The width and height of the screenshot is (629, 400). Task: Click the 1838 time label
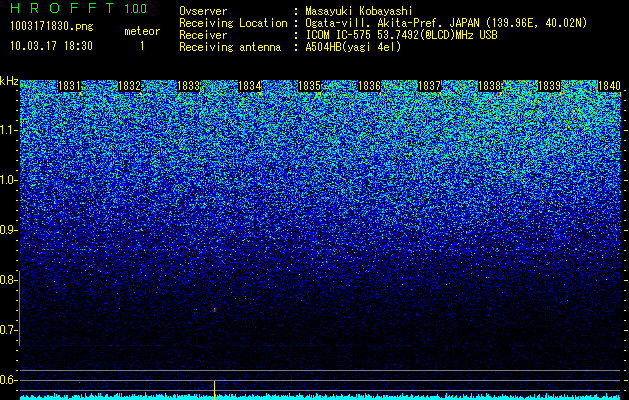[490, 86]
